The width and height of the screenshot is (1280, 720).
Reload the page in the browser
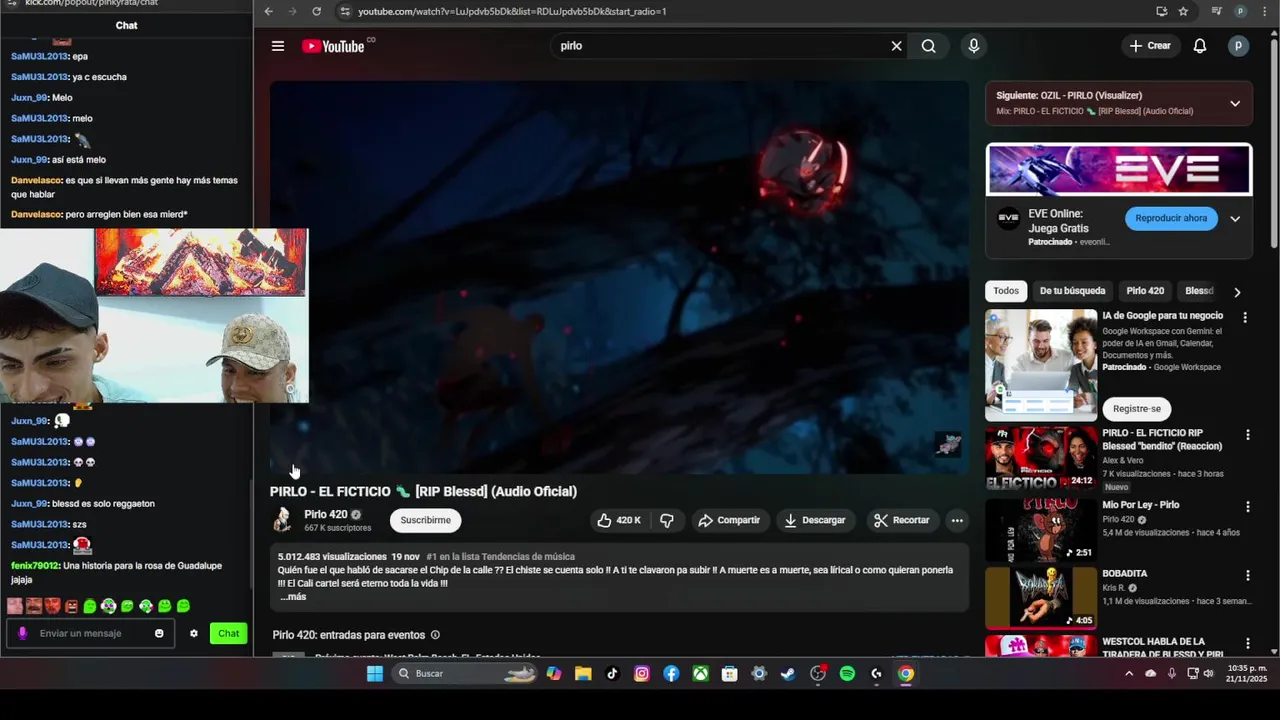(316, 11)
